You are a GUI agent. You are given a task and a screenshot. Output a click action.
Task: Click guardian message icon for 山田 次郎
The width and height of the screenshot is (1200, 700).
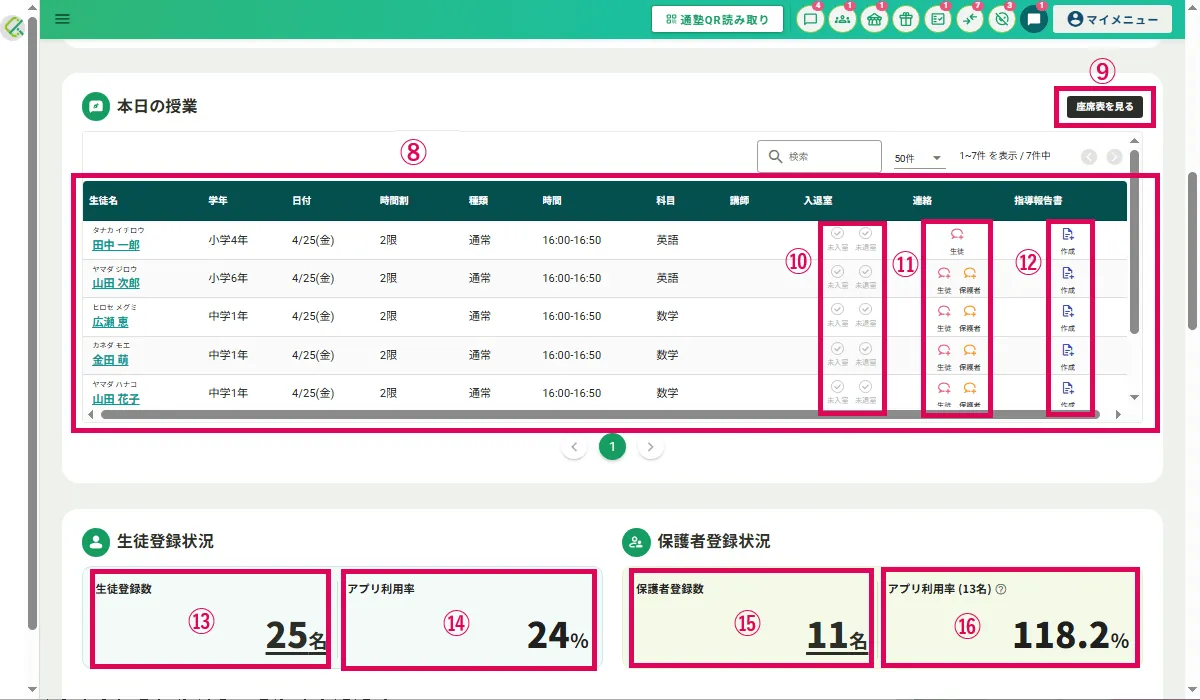969,273
